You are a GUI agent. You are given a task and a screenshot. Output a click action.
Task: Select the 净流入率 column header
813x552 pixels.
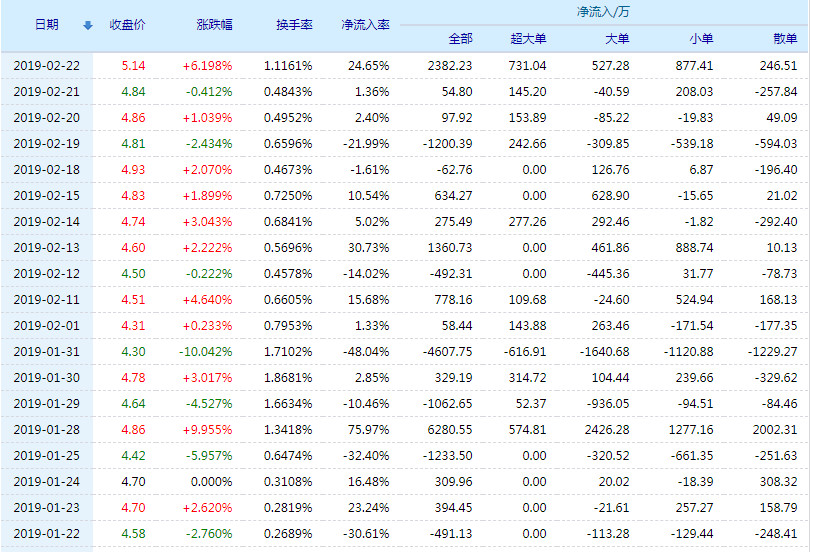[365, 24]
